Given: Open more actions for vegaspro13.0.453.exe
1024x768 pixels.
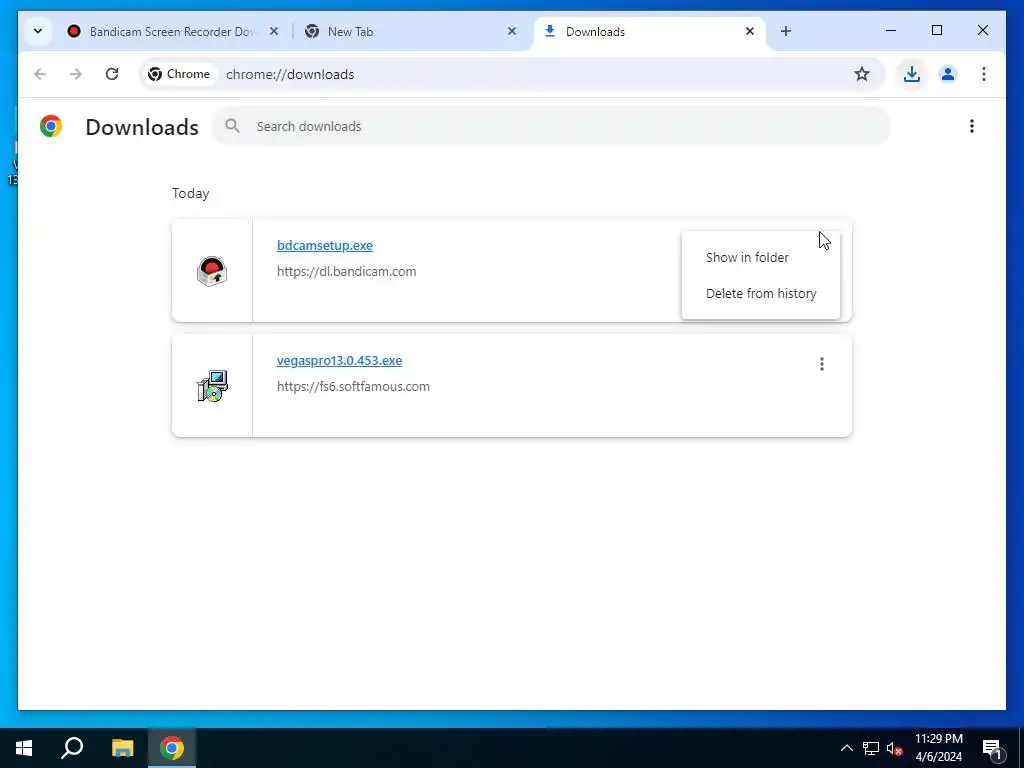Looking at the screenshot, I should tap(822, 364).
